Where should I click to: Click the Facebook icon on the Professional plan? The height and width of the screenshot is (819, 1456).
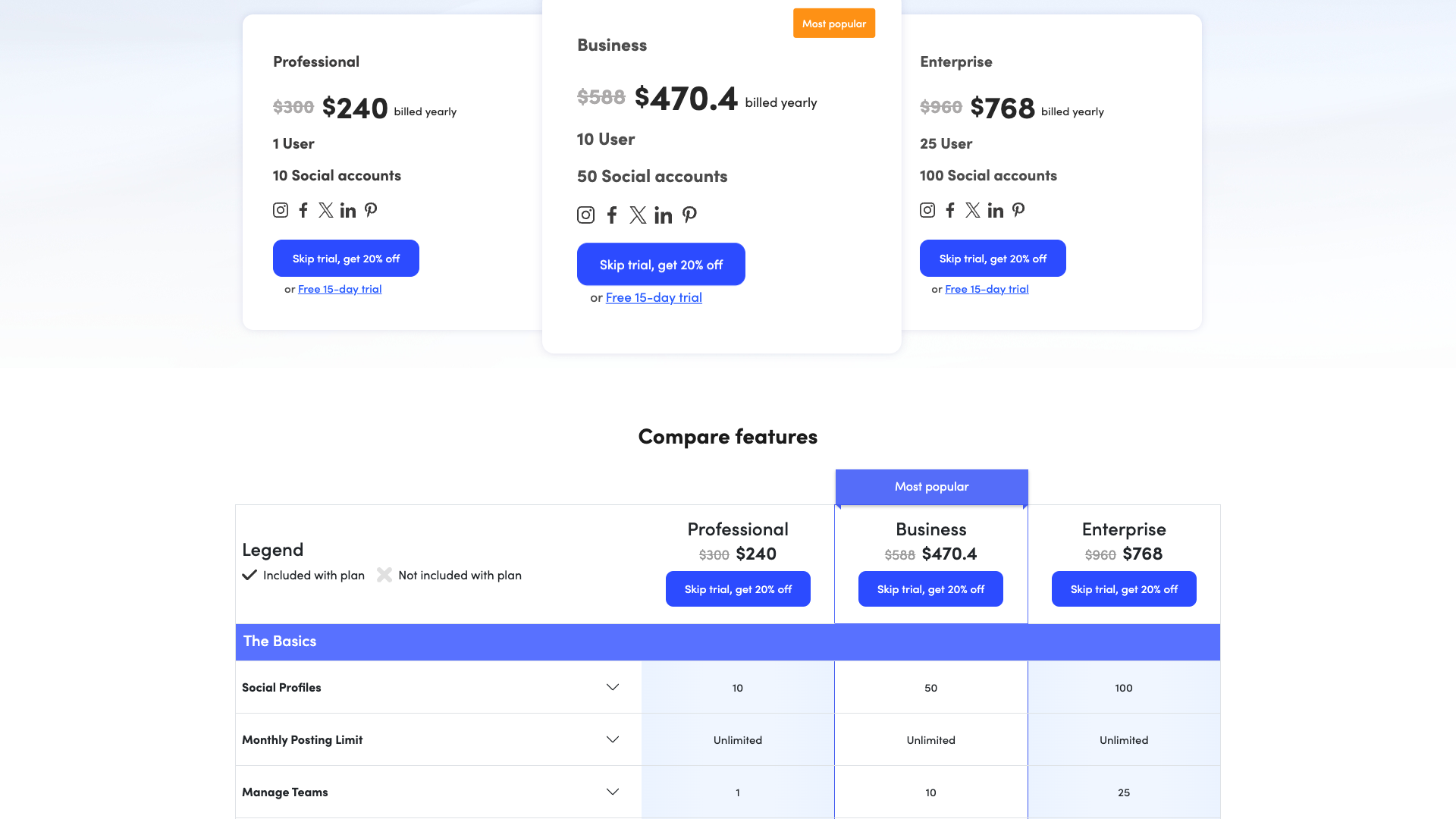[303, 210]
